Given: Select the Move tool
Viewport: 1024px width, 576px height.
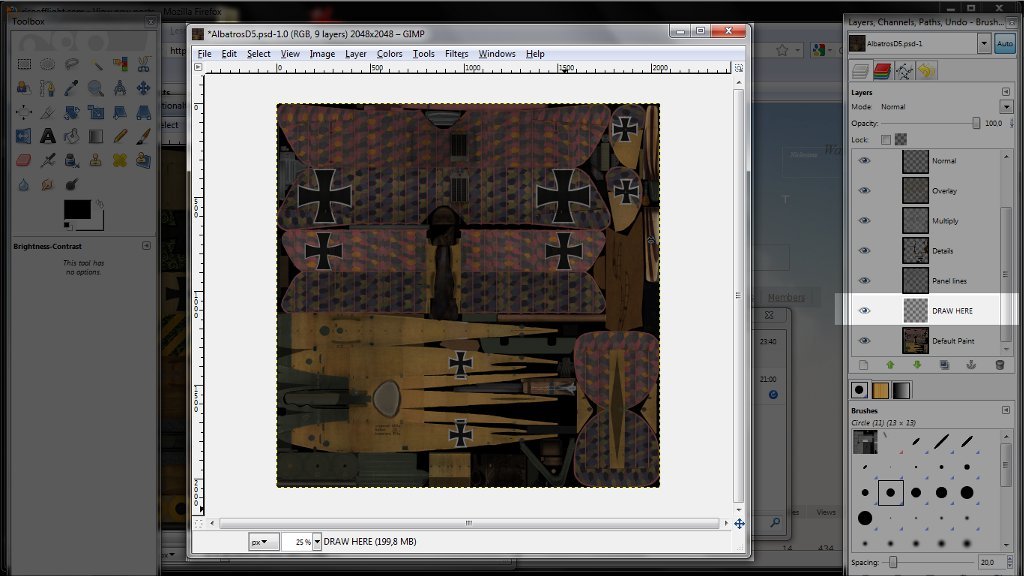Looking at the screenshot, I should coord(144,88).
